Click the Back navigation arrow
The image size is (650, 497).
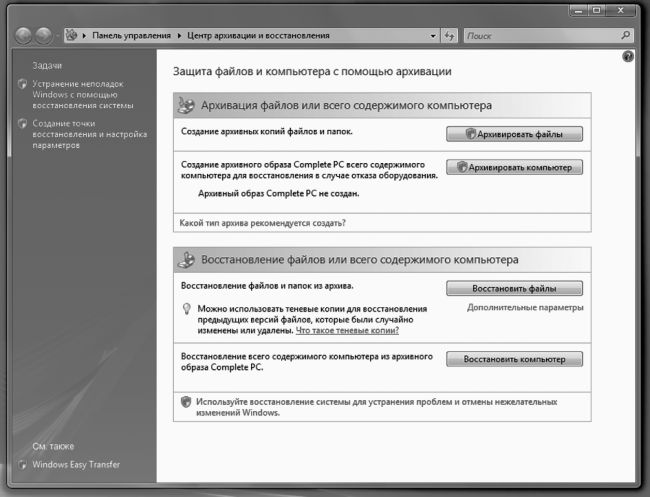point(24,36)
